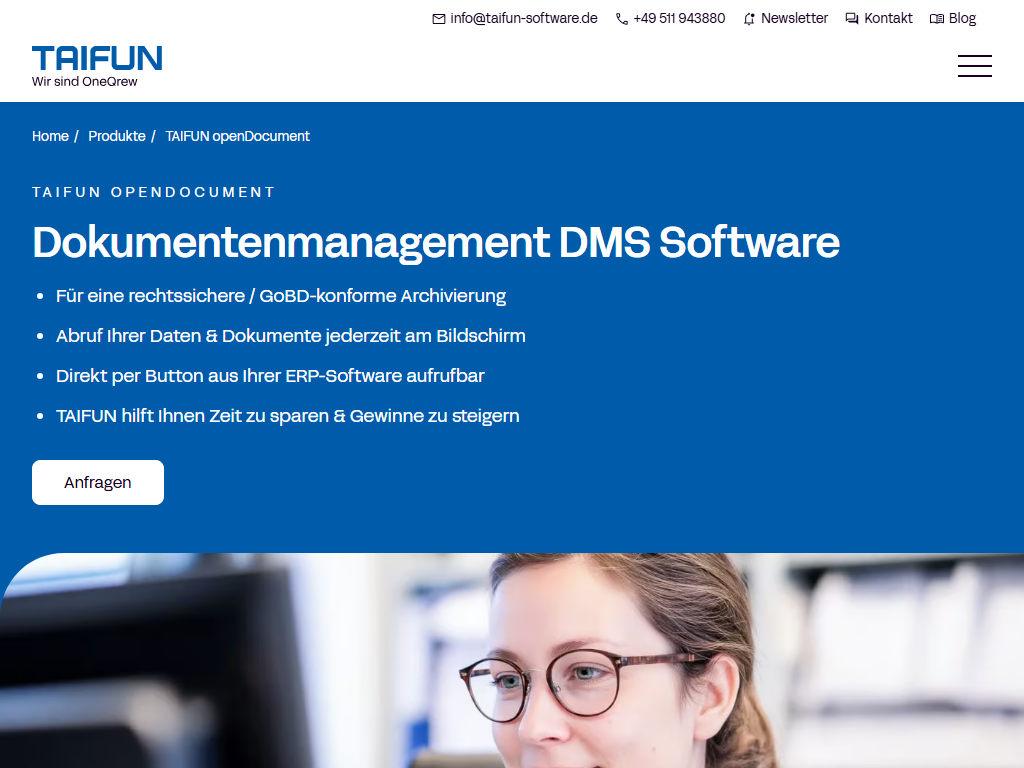The height and width of the screenshot is (768, 1024).
Task: Visit the Blog link
Action: pos(962,18)
